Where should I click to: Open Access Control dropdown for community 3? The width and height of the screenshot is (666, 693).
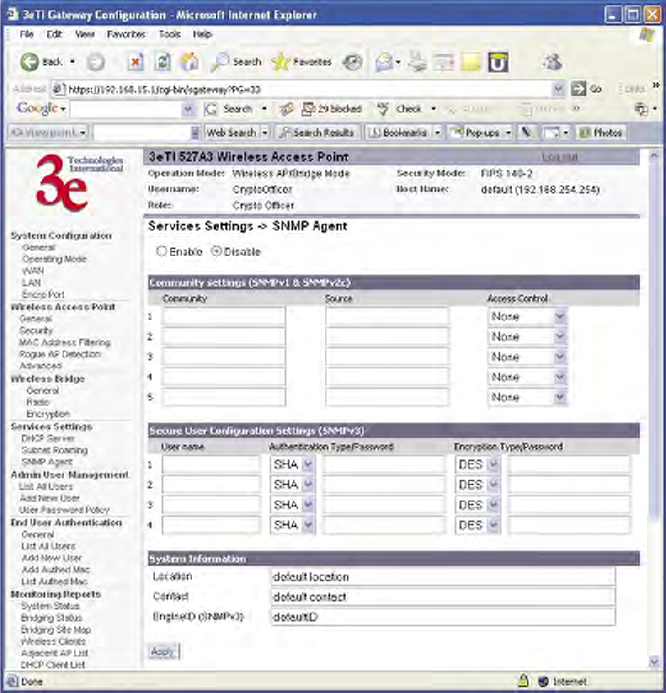pyautogui.click(x=559, y=357)
